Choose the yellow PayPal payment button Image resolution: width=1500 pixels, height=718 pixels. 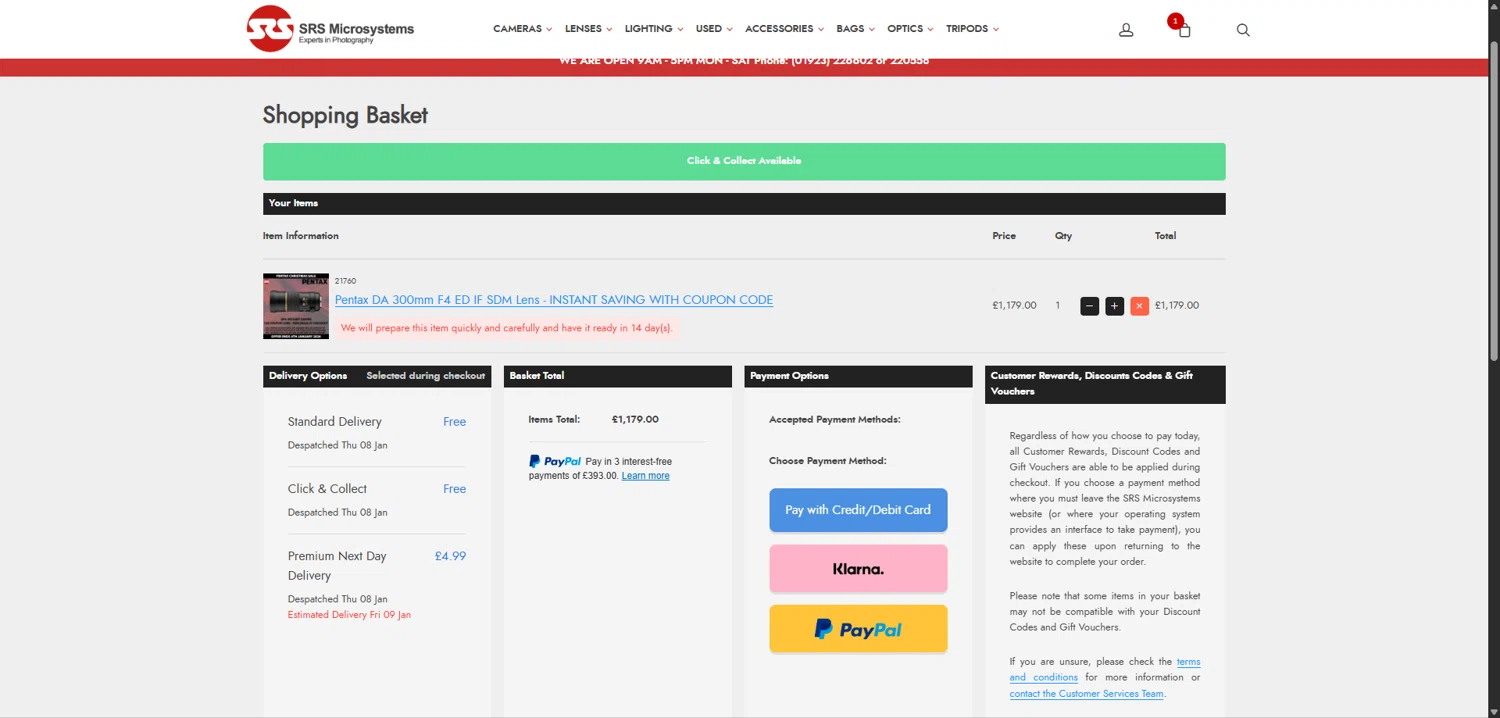[x=858, y=629]
